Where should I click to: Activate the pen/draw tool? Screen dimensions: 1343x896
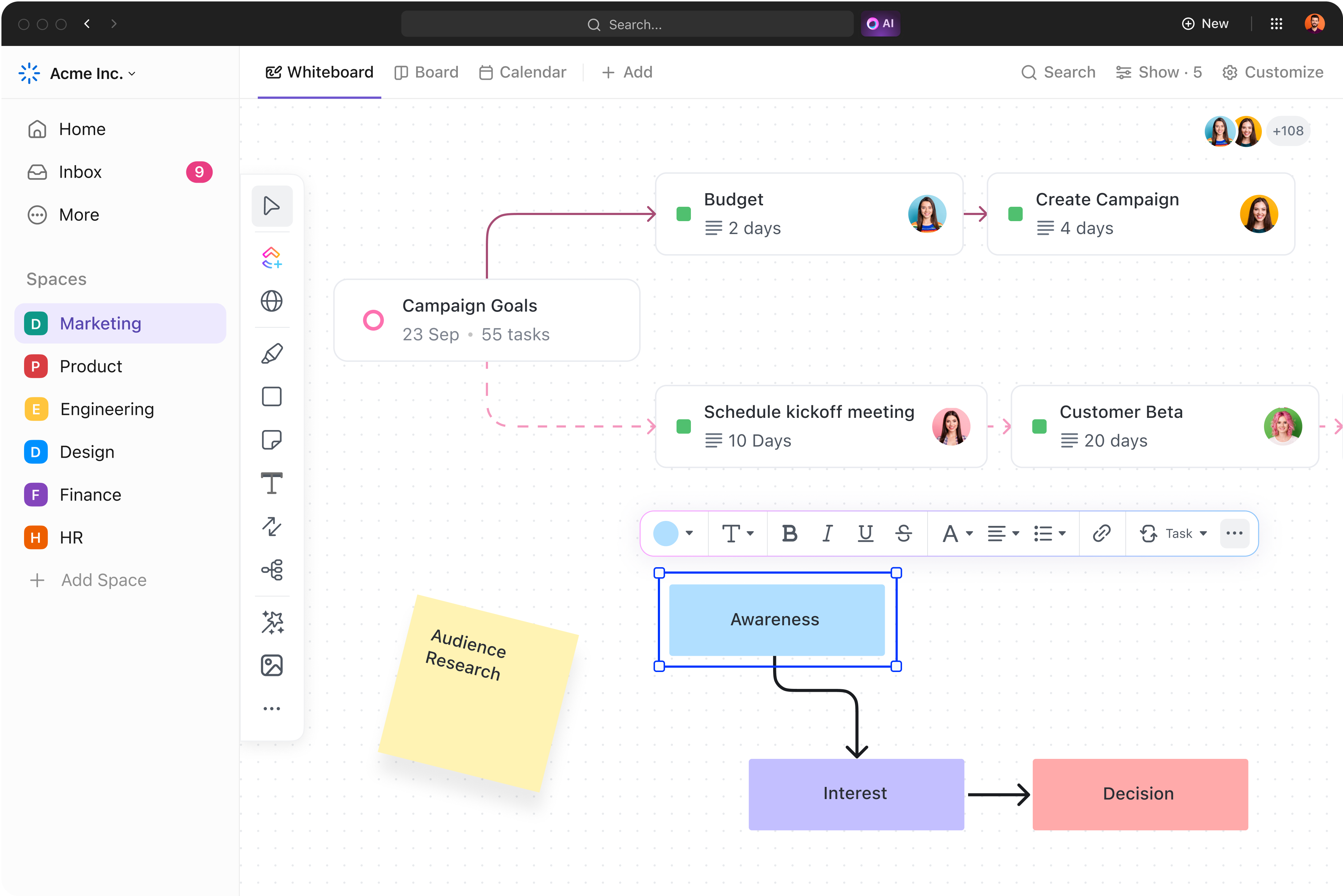[x=272, y=353]
